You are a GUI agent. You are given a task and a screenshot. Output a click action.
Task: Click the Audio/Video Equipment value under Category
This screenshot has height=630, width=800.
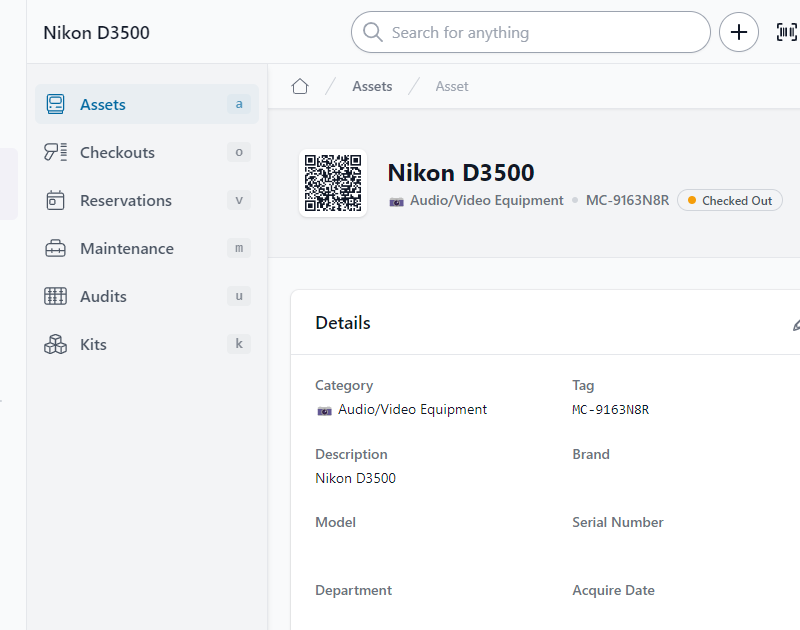412,409
